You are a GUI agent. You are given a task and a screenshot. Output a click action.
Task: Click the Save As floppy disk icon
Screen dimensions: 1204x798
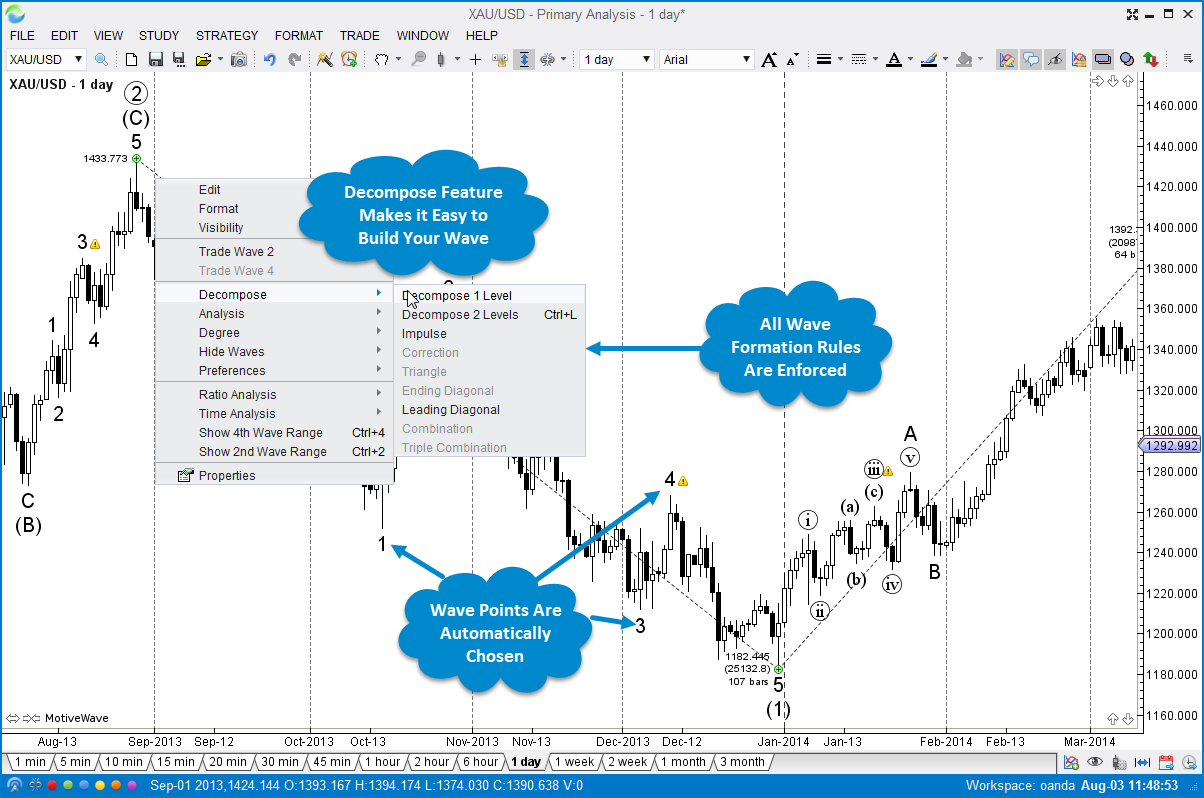(179, 60)
